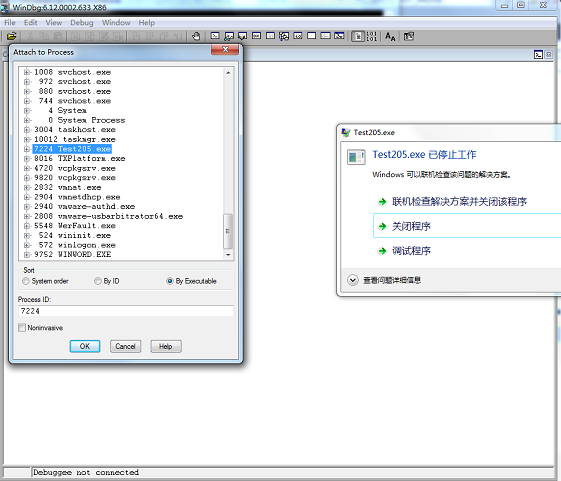This screenshot has height=481, width=561.
Task: Expand the 5548 WerFault.exe tree node
Action: point(27,226)
